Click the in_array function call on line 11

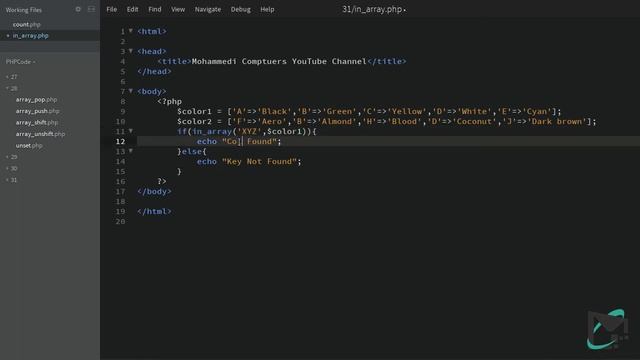212,131
